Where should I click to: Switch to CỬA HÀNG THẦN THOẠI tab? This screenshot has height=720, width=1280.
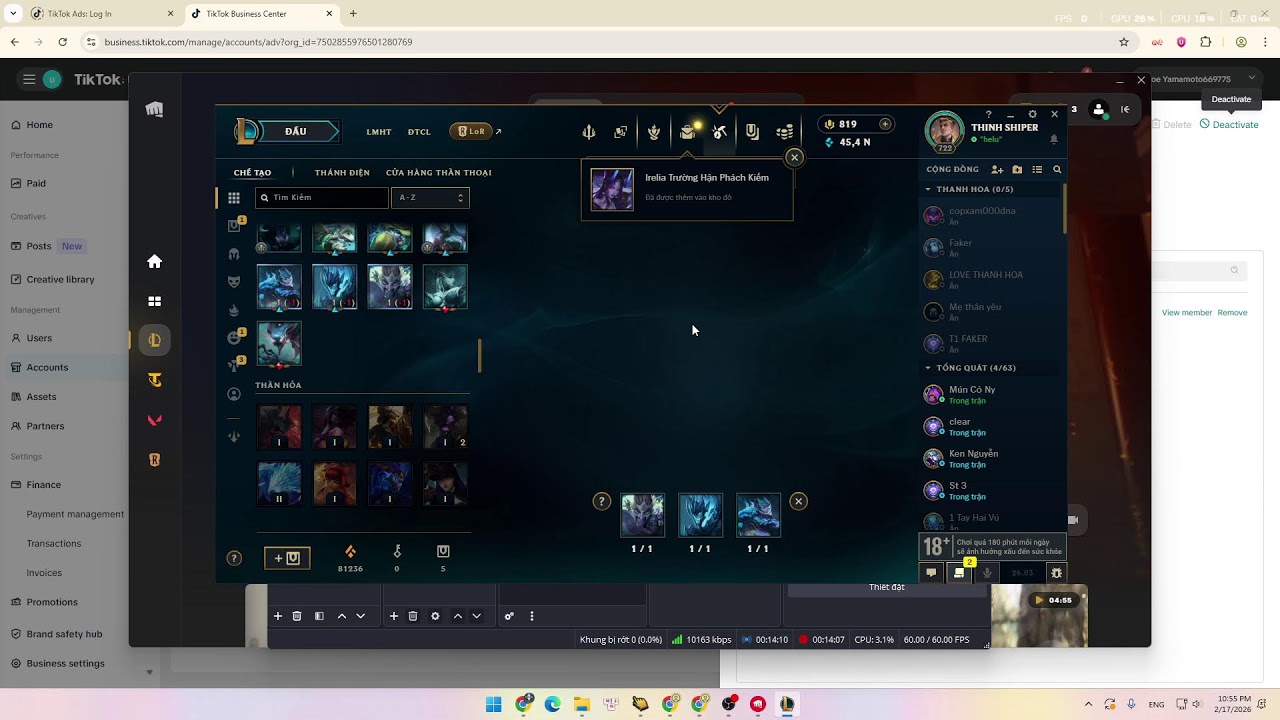coord(439,173)
